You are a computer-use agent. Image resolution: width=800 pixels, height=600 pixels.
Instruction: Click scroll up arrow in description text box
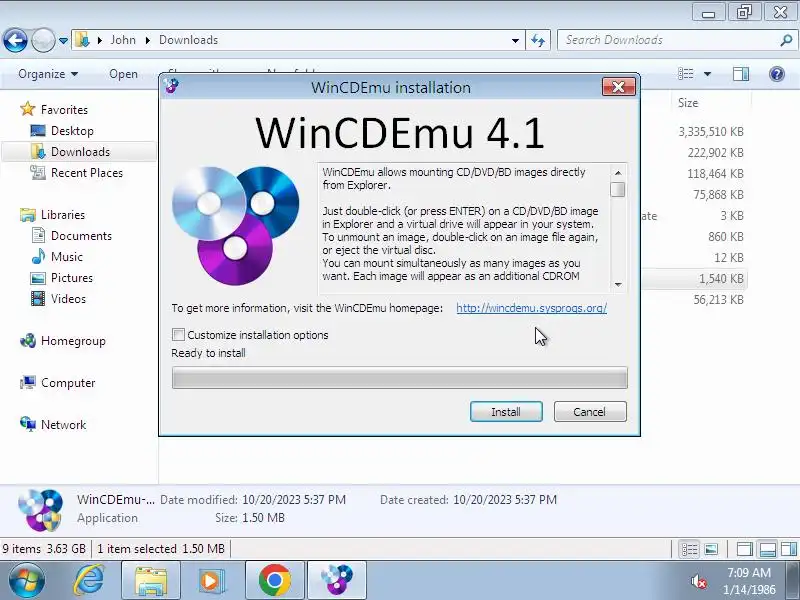(x=618, y=173)
